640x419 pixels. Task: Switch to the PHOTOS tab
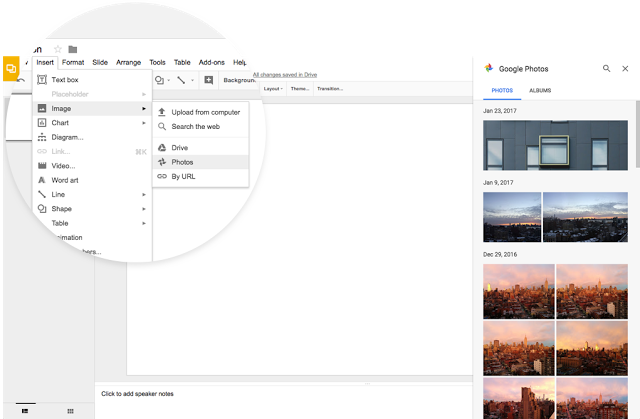(502, 91)
